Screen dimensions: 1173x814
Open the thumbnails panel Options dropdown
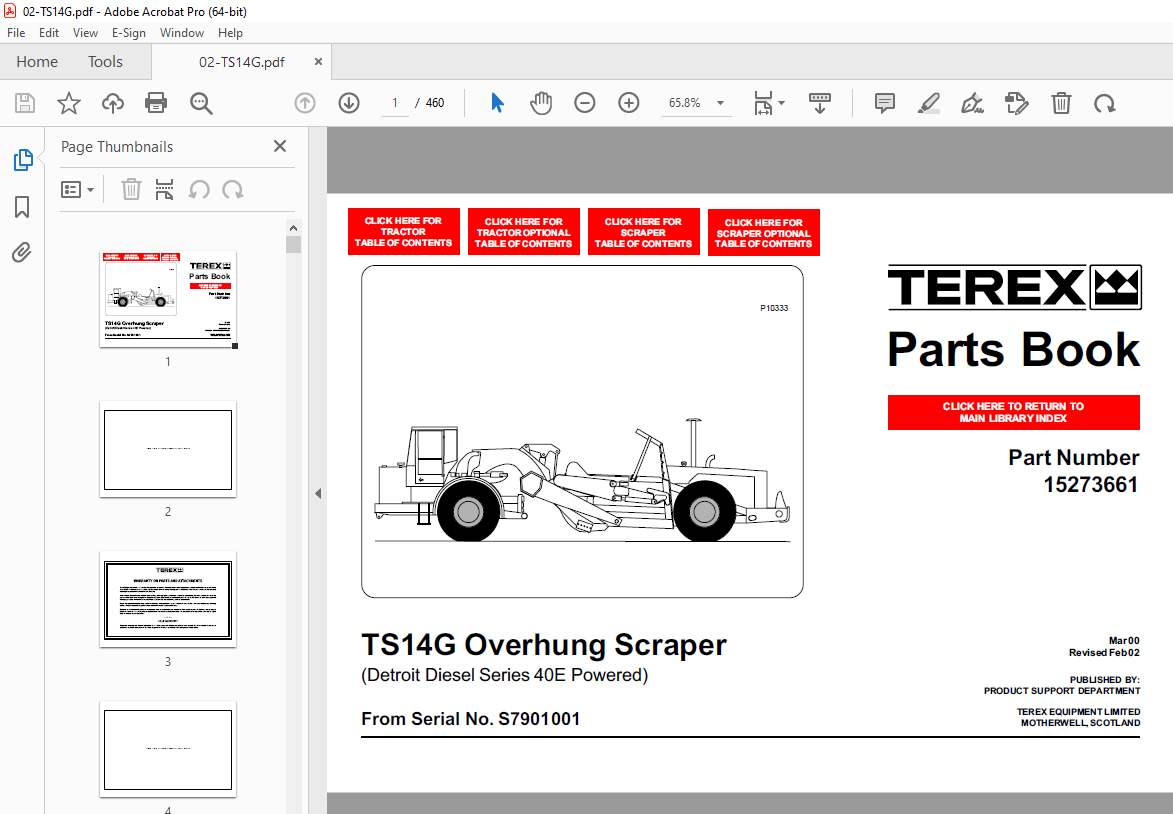tap(77, 190)
